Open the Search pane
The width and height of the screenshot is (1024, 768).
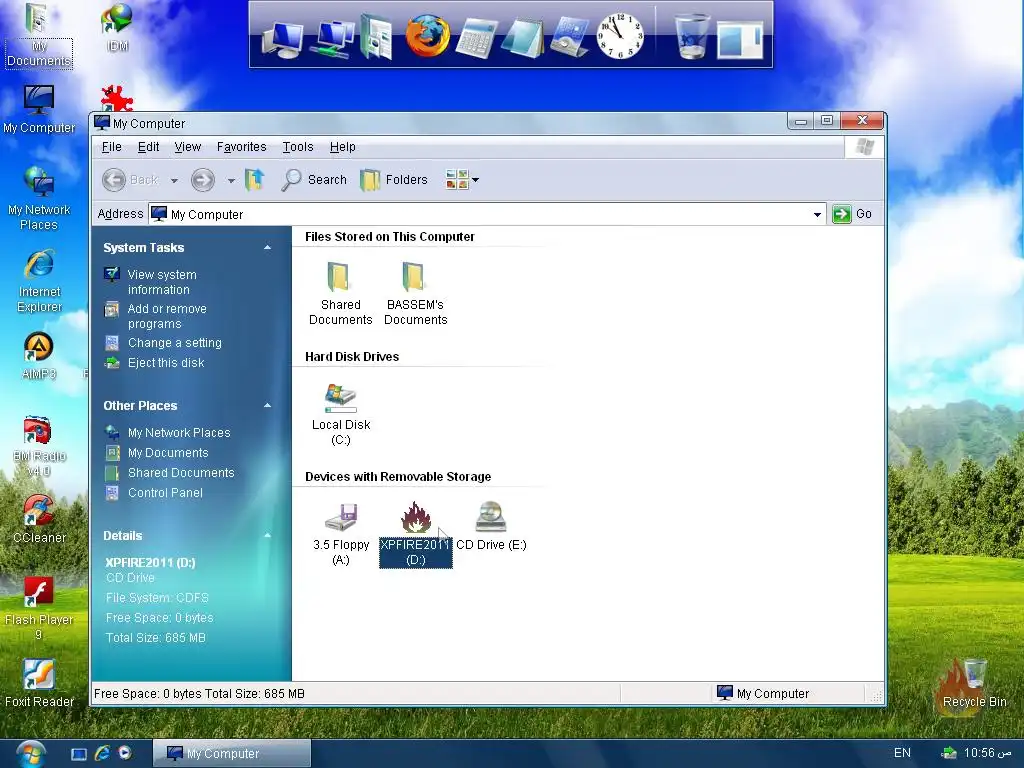coord(314,180)
